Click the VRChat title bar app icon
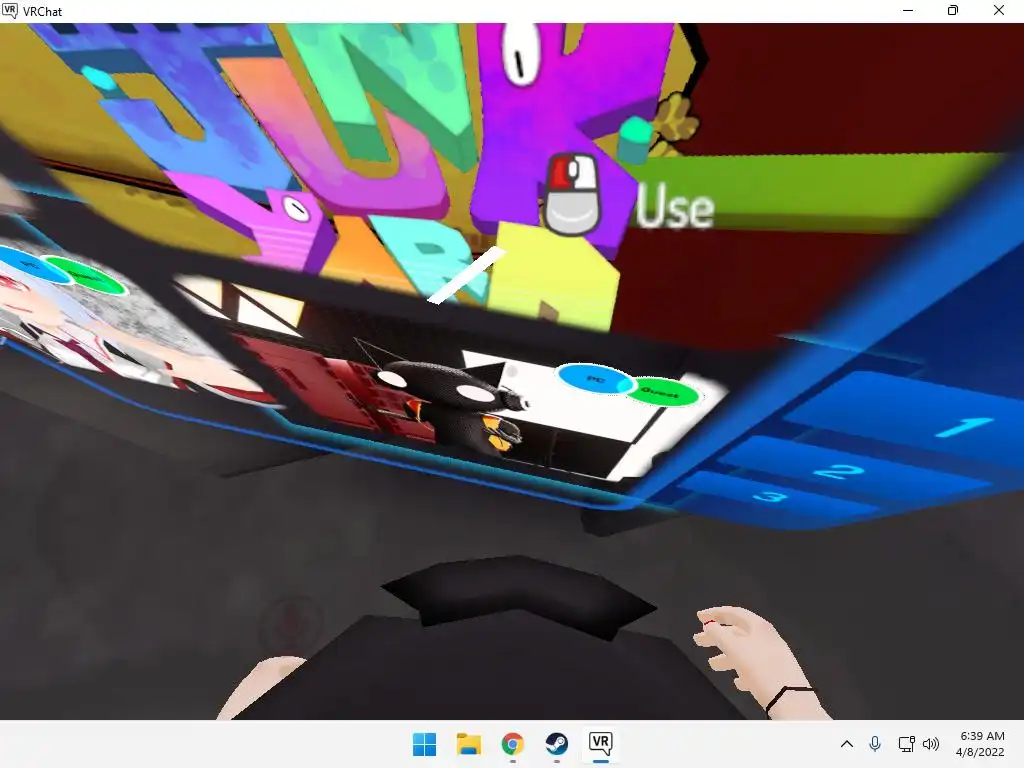Viewport: 1024px width, 768px height. tap(9, 10)
